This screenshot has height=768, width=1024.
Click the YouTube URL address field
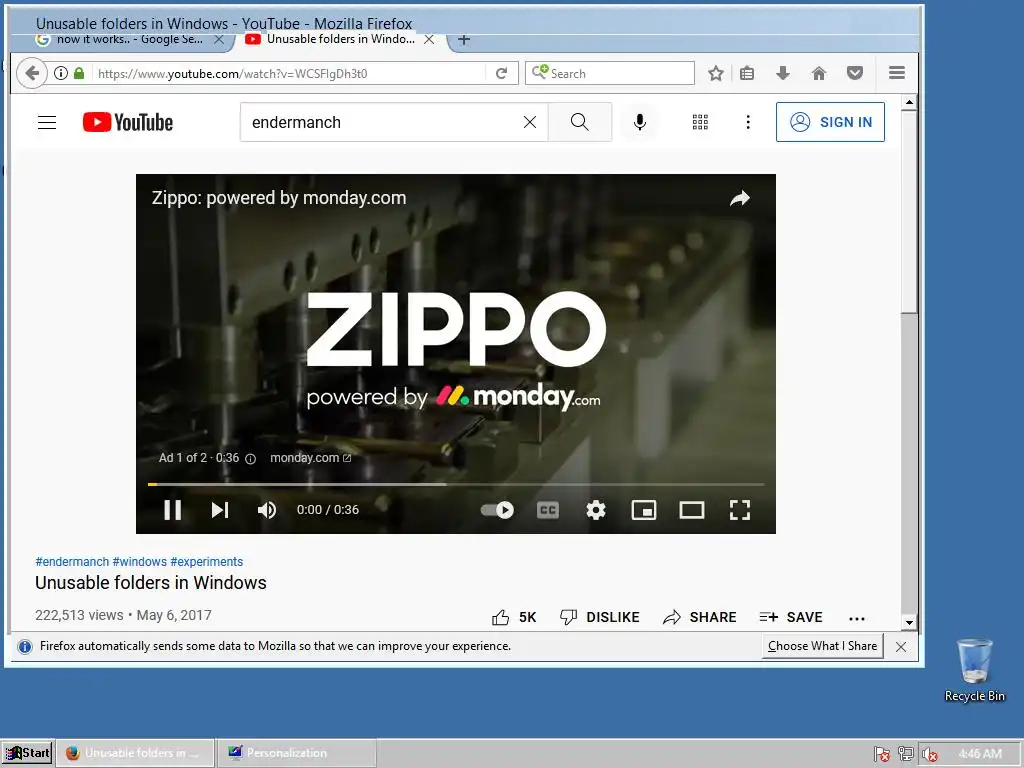point(289,73)
